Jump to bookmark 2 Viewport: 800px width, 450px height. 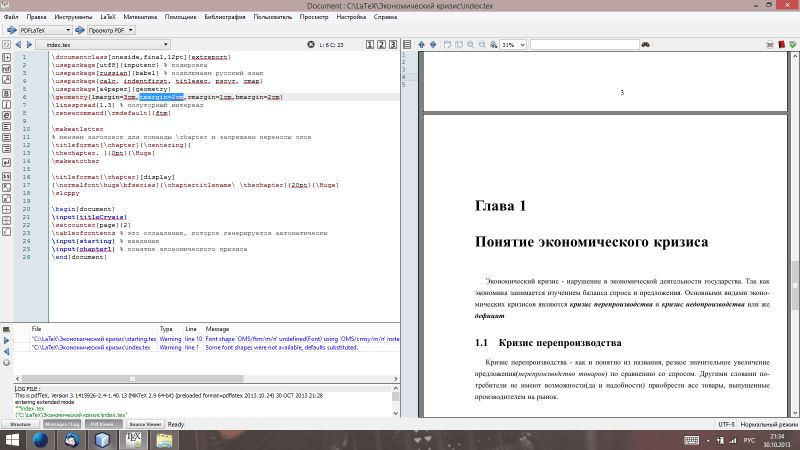381,44
